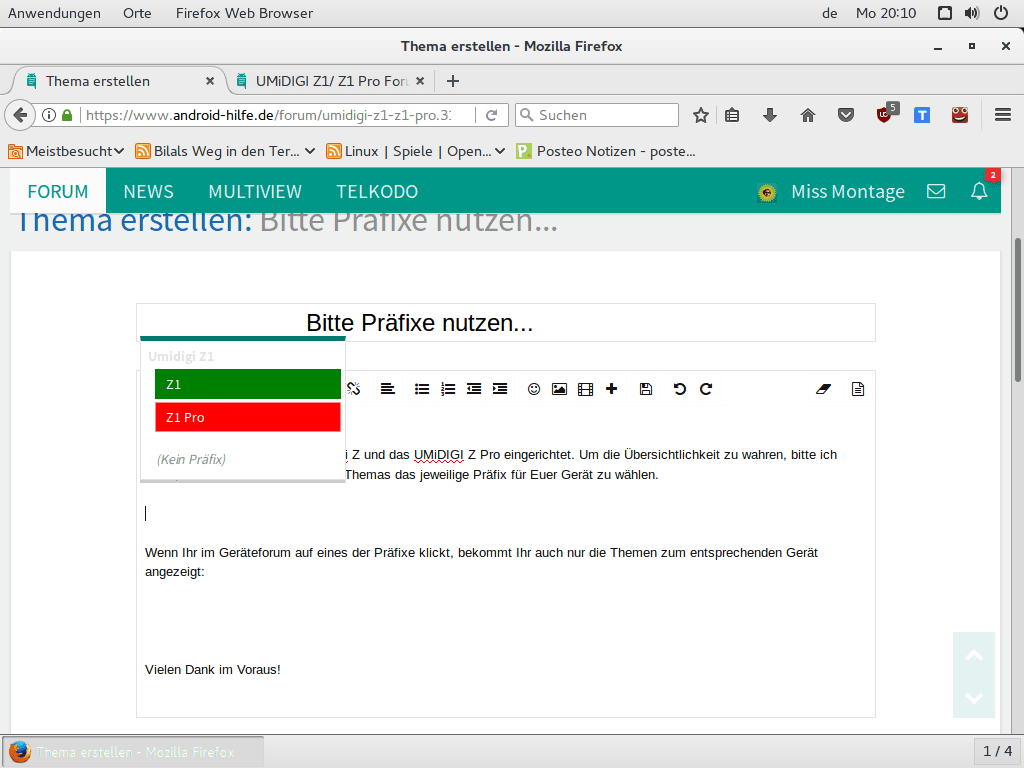Open the clock showing Mo 20:10

tap(886, 13)
